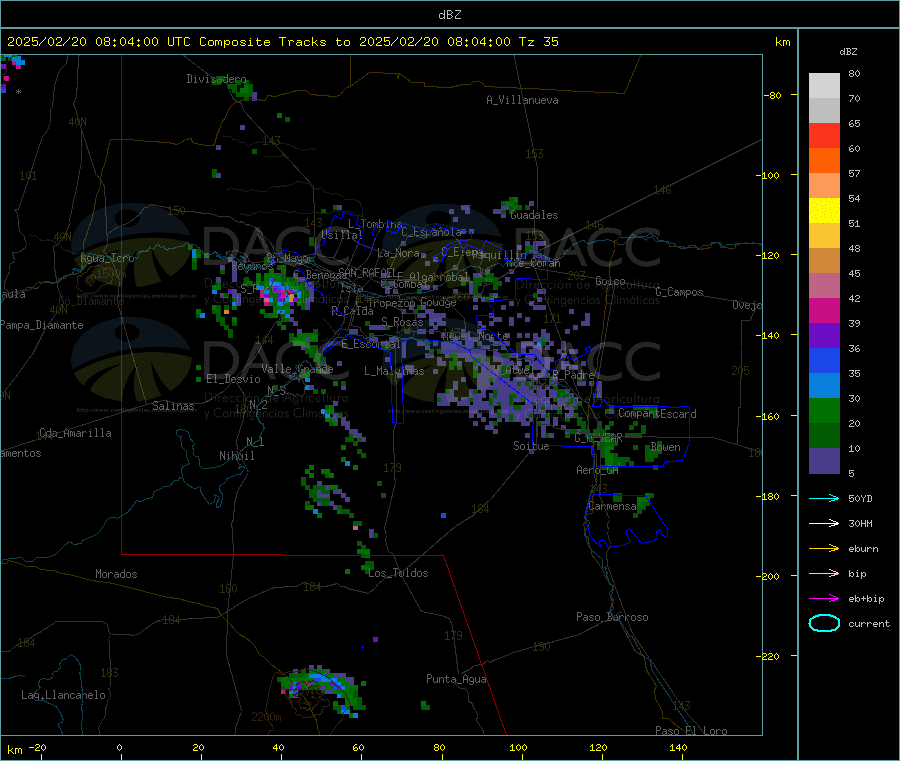Click the 30HM white arrow legend icon
The image size is (900, 761).
click(824, 523)
